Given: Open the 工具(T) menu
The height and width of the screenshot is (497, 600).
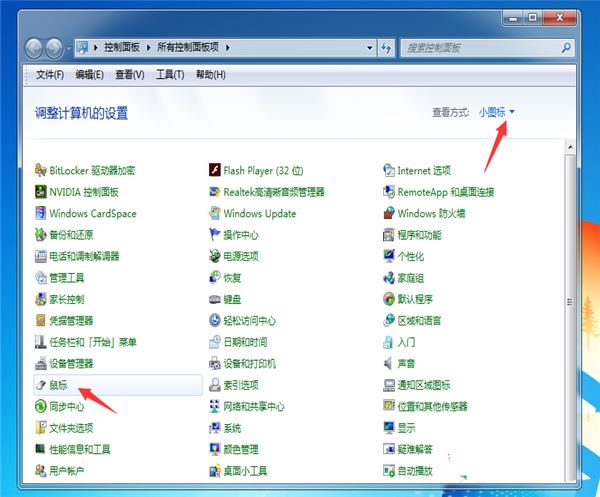Looking at the screenshot, I should (170, 75).
